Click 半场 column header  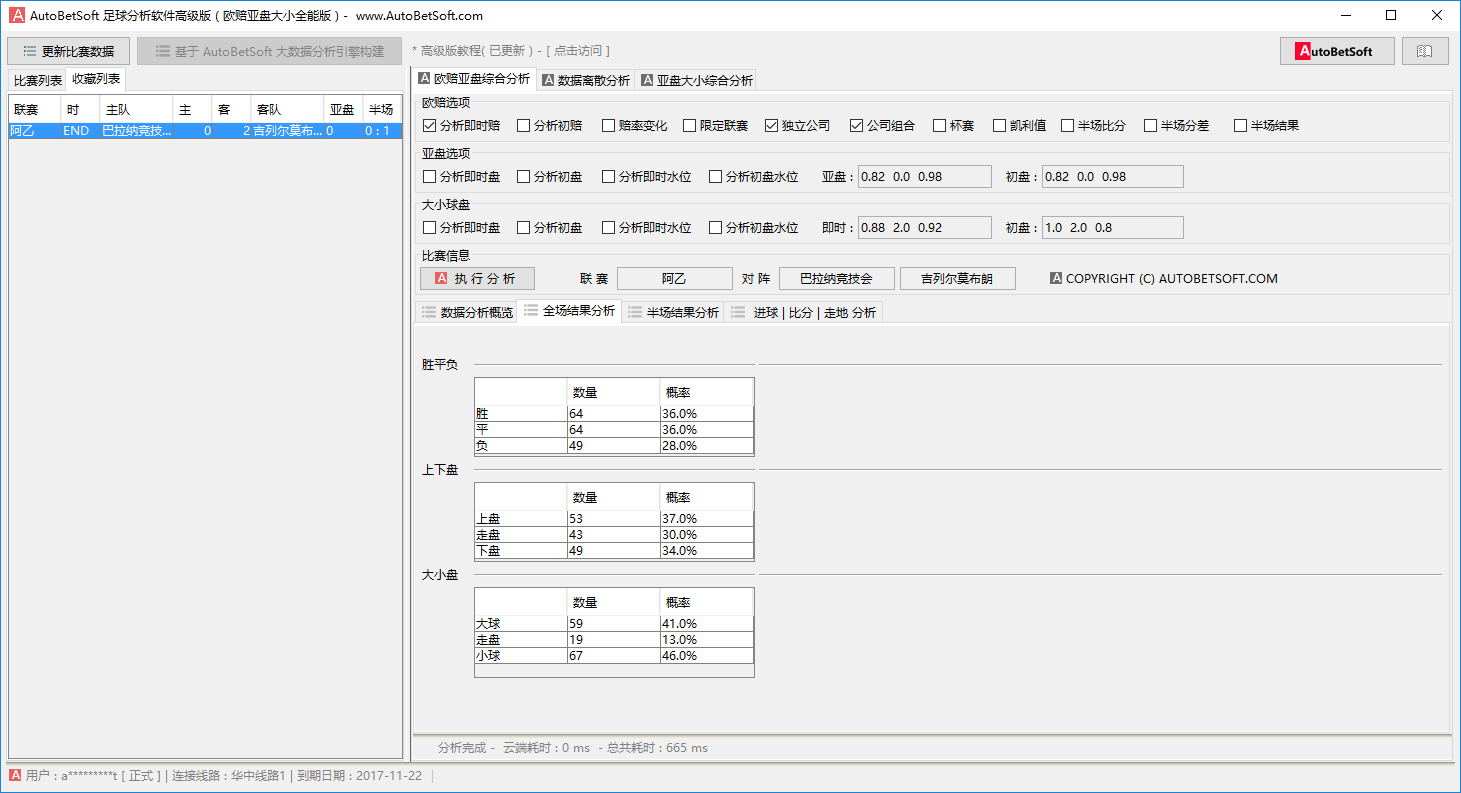click(x=382, y=109)
